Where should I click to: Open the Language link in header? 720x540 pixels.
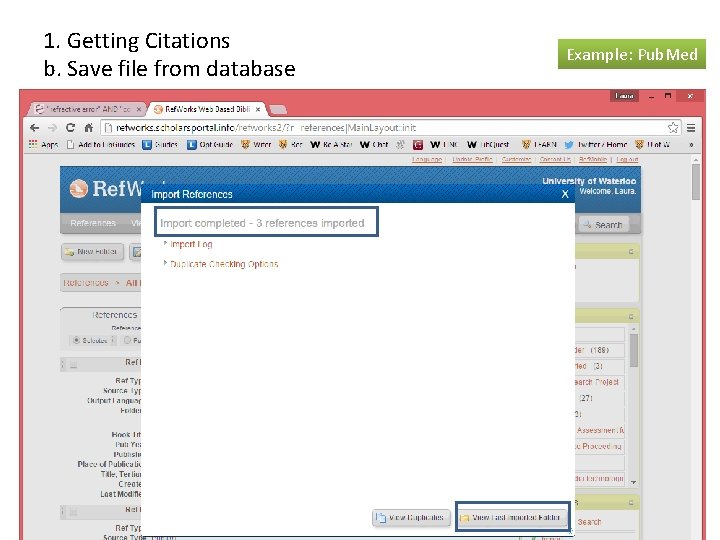click(x=427, y=159)
